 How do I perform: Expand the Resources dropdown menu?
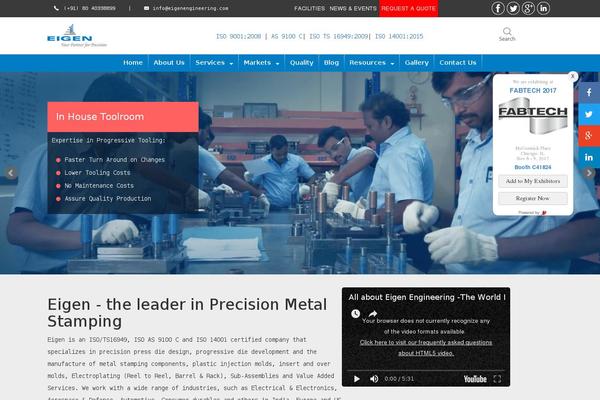[x=372, y=63]
